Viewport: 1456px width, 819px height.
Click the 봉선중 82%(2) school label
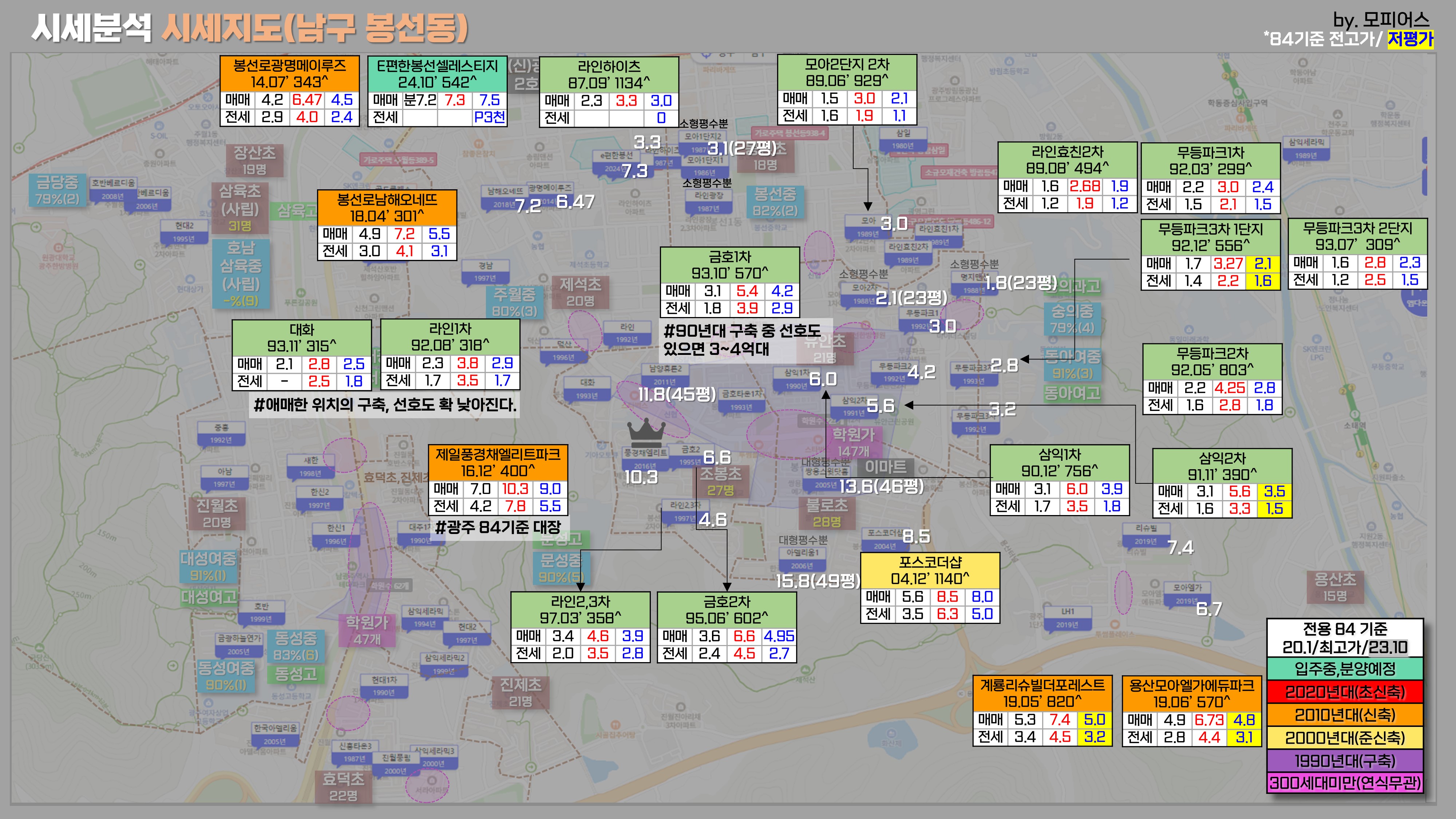tap(775, 202)
